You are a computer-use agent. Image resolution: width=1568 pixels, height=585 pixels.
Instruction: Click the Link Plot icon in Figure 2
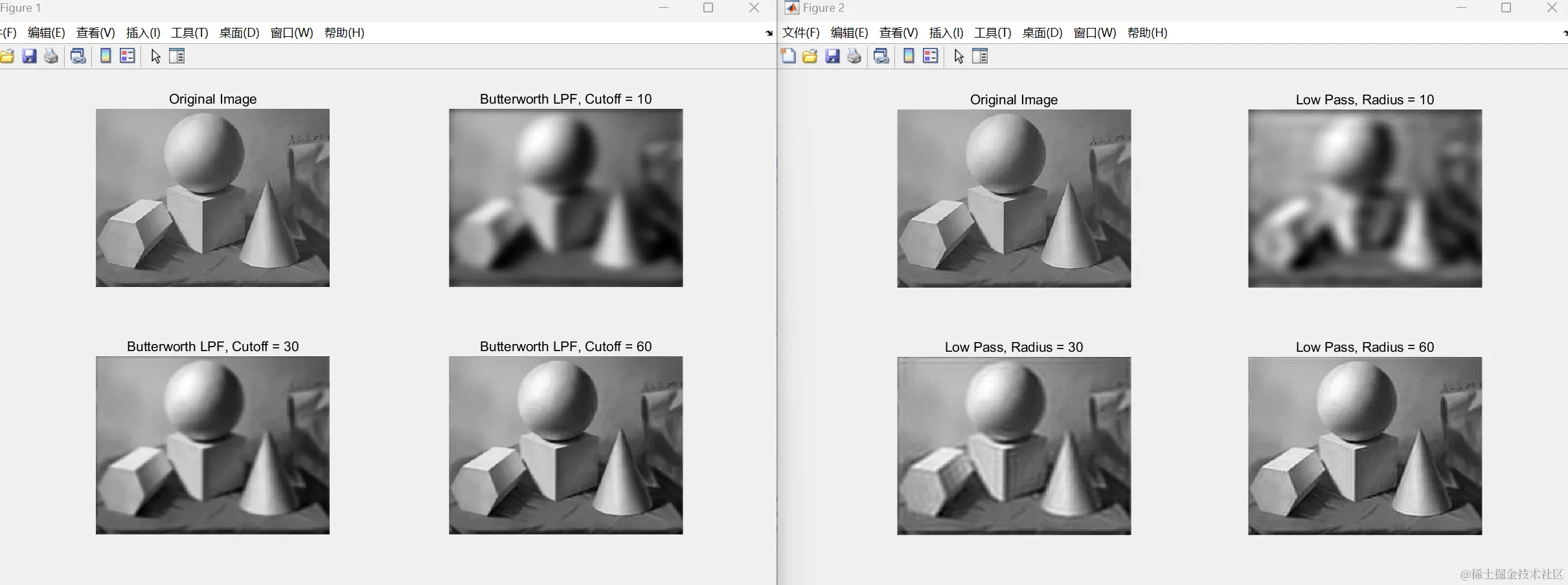[x=881, y=56]
